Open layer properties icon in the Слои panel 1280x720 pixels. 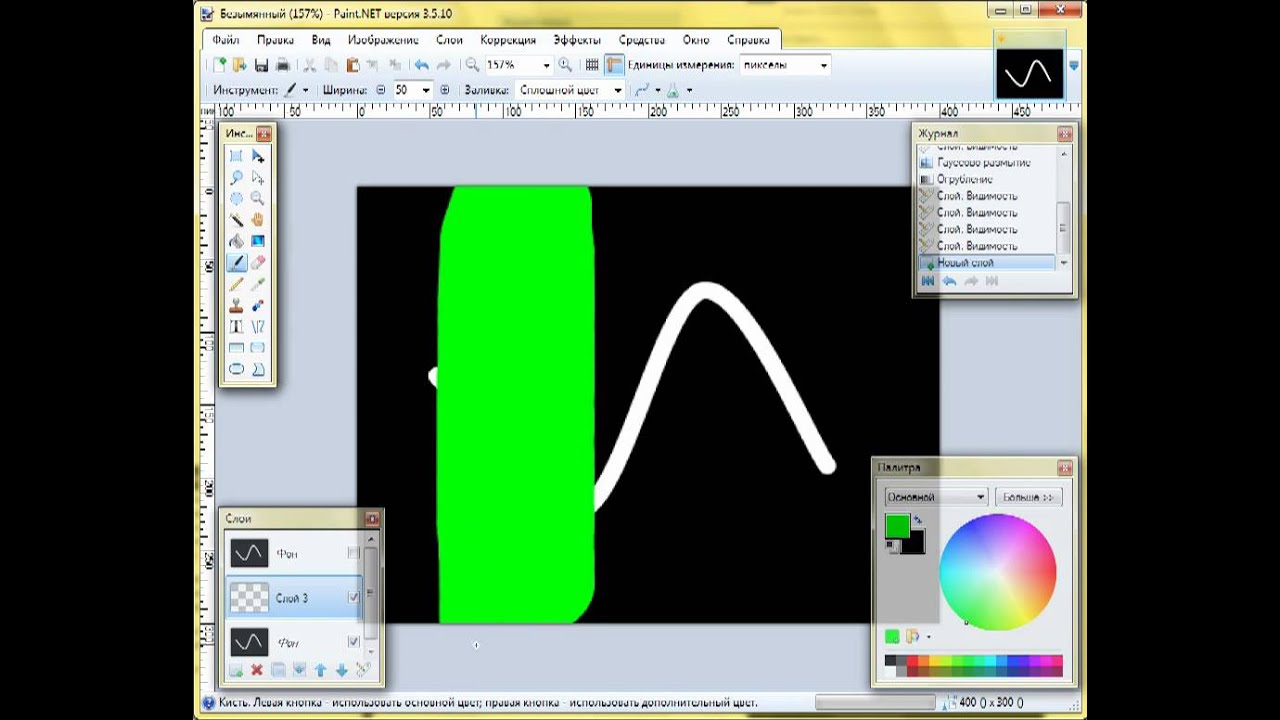tap(362, 670)
